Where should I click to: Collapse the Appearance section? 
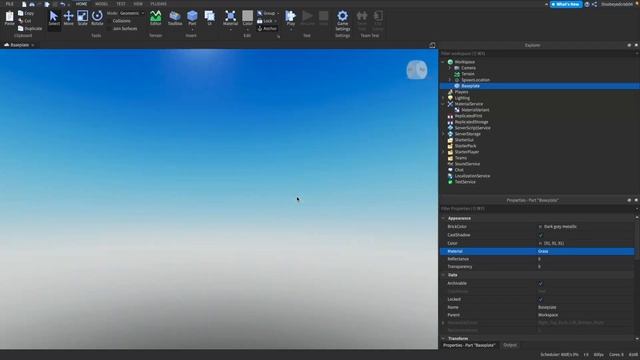point(443,218)
